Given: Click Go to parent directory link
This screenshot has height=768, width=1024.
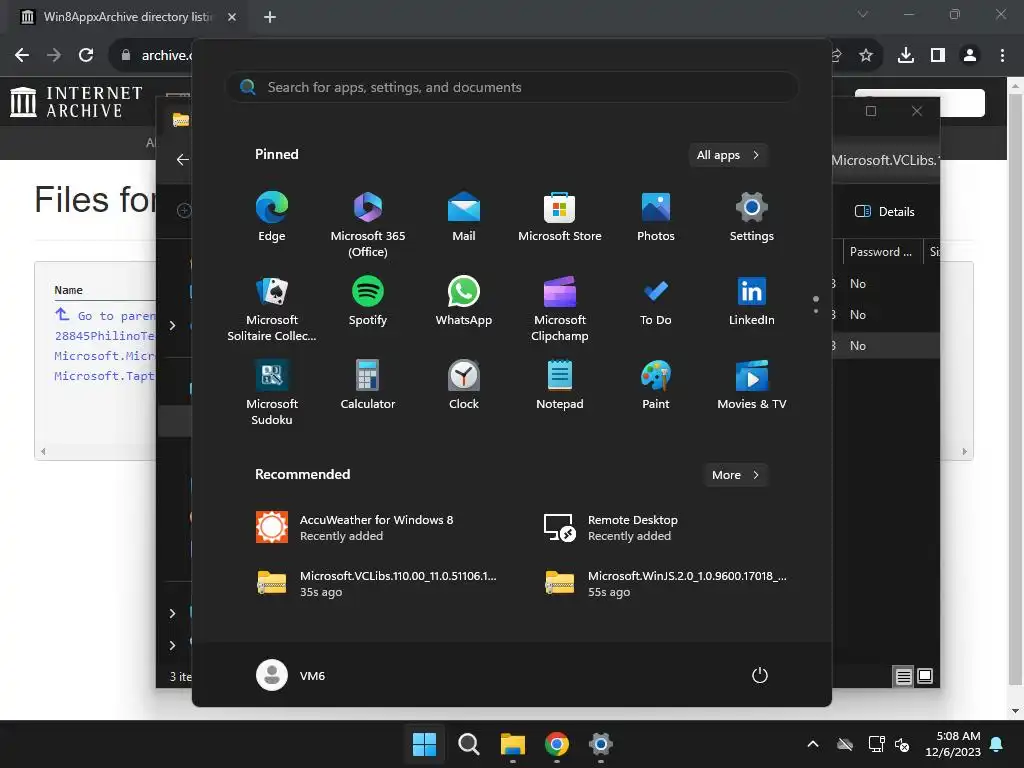Looking at the screenshot, I should (104, 315).
